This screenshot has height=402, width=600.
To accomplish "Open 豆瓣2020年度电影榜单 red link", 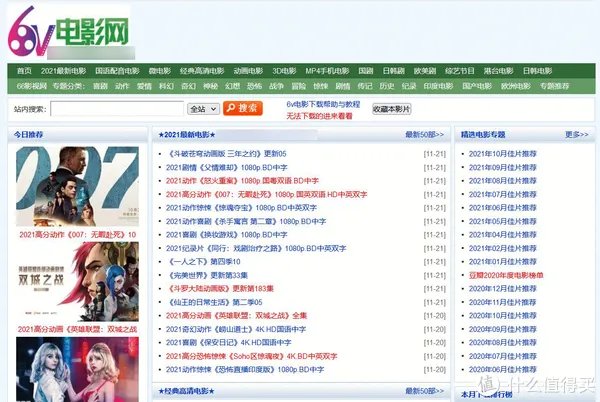I will [x=506, y=275].
